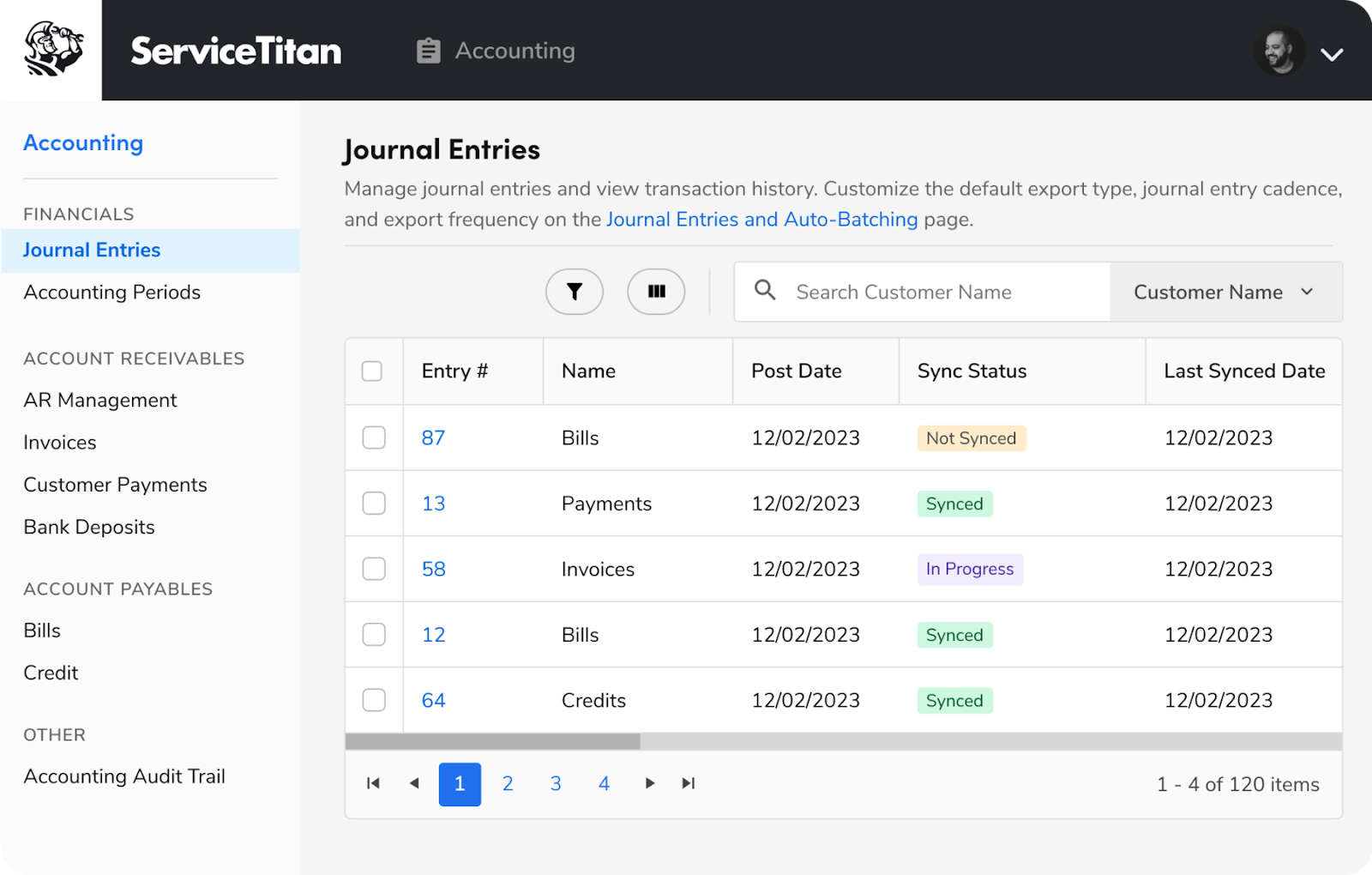Click the Invoices name cell in table
Screen dimensions: 1372x875
point(598,569)
